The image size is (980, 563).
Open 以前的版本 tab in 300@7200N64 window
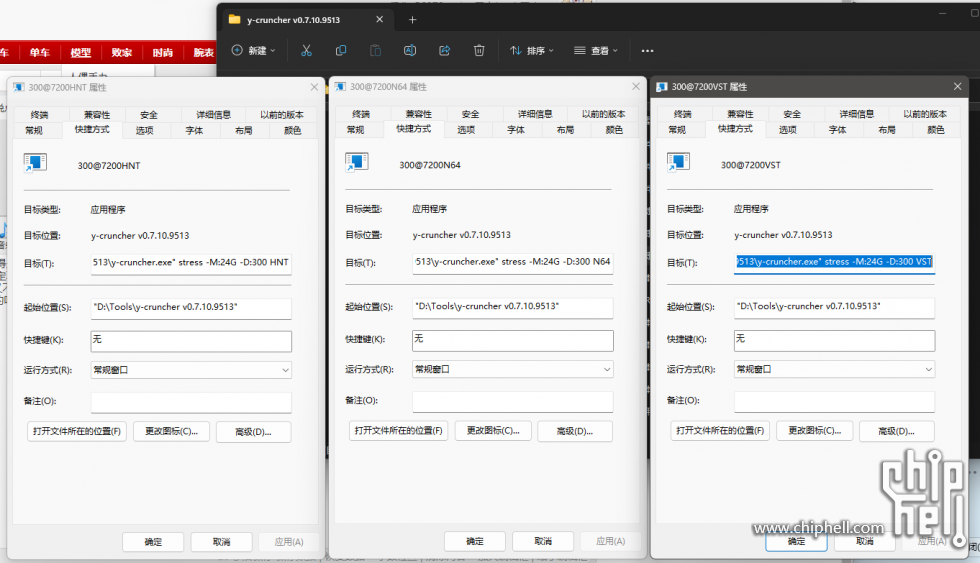coord(603,114)
